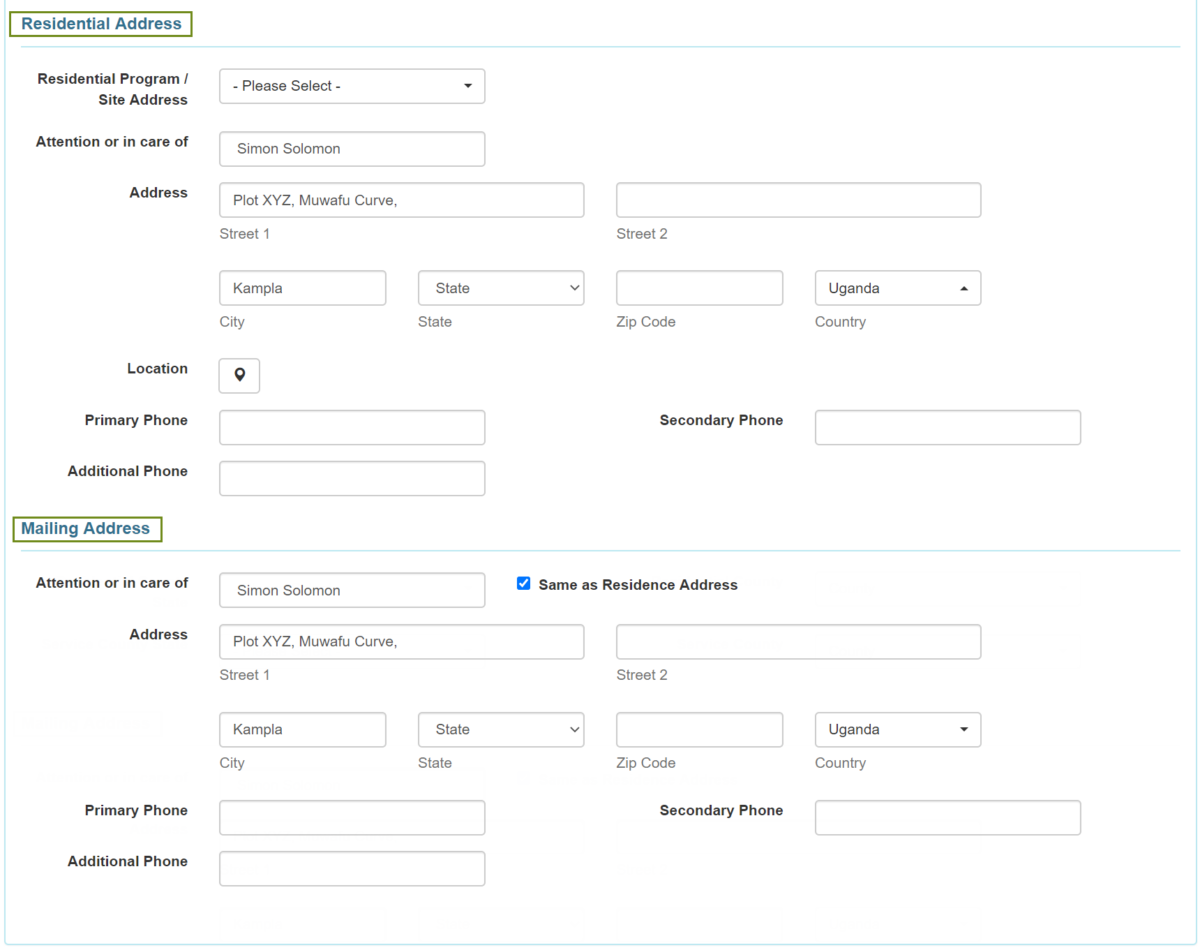This screenshot has width=1200, height=950.
Task: Open Residential Program / Site Address dropdown
Action: click(x=352, y=86)
